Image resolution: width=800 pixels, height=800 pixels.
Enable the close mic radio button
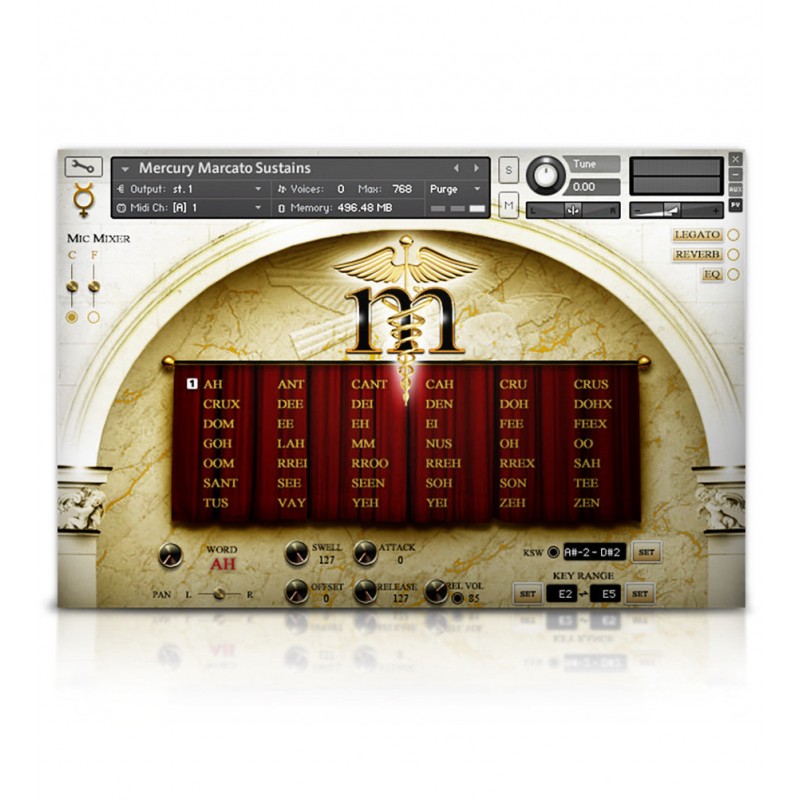point(71,317)
